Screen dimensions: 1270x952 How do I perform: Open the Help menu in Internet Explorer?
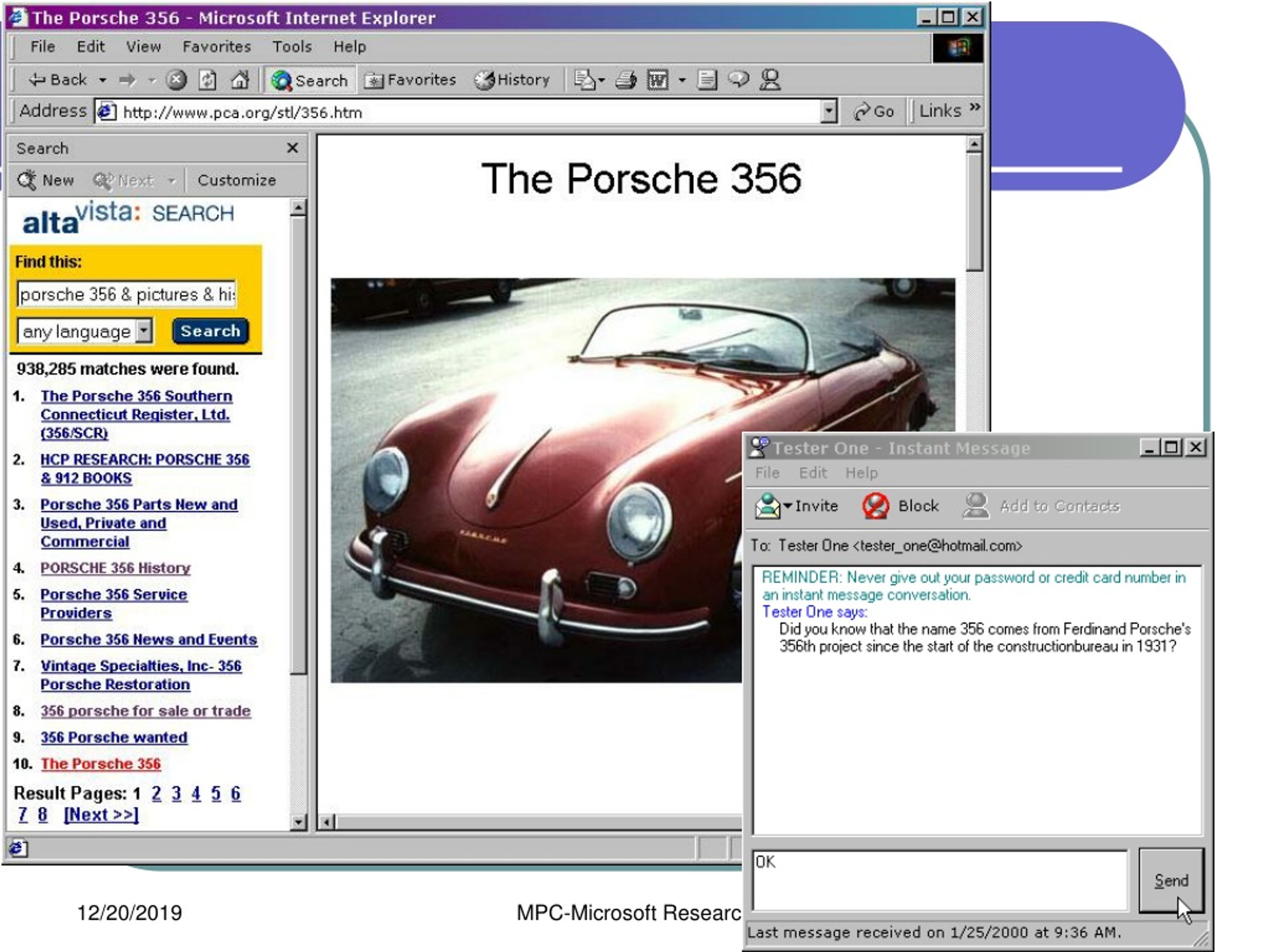click(350, 47)
